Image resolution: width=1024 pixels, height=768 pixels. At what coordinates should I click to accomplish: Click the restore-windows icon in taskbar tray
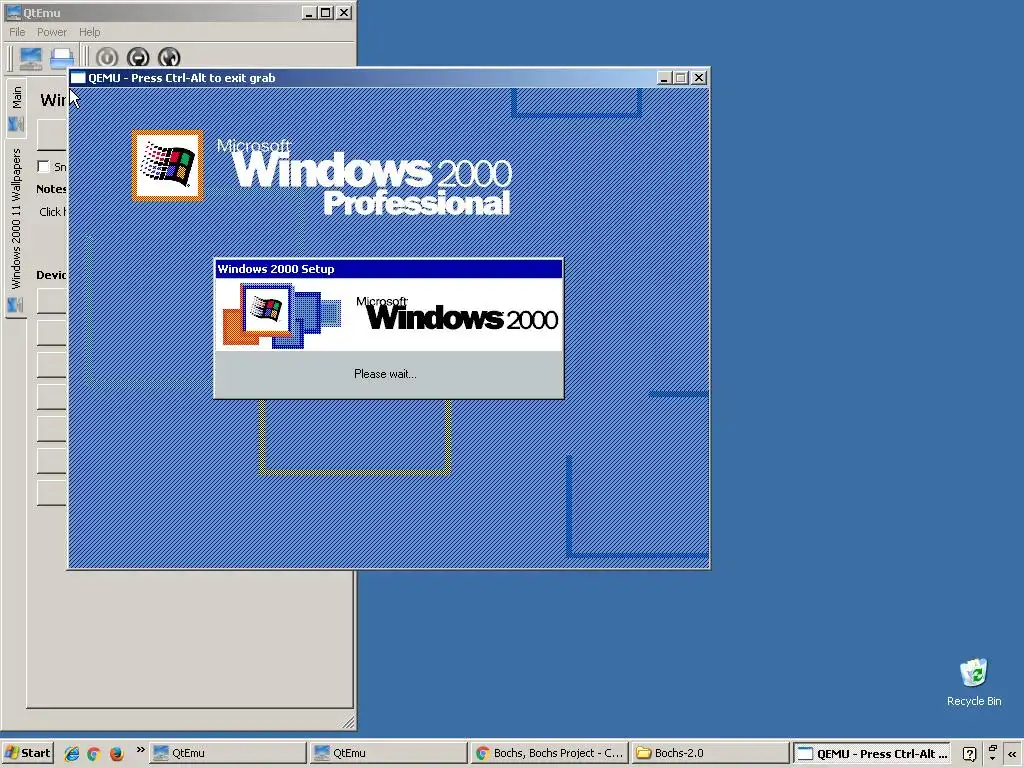pyautogui.click(x=993, y=749)
